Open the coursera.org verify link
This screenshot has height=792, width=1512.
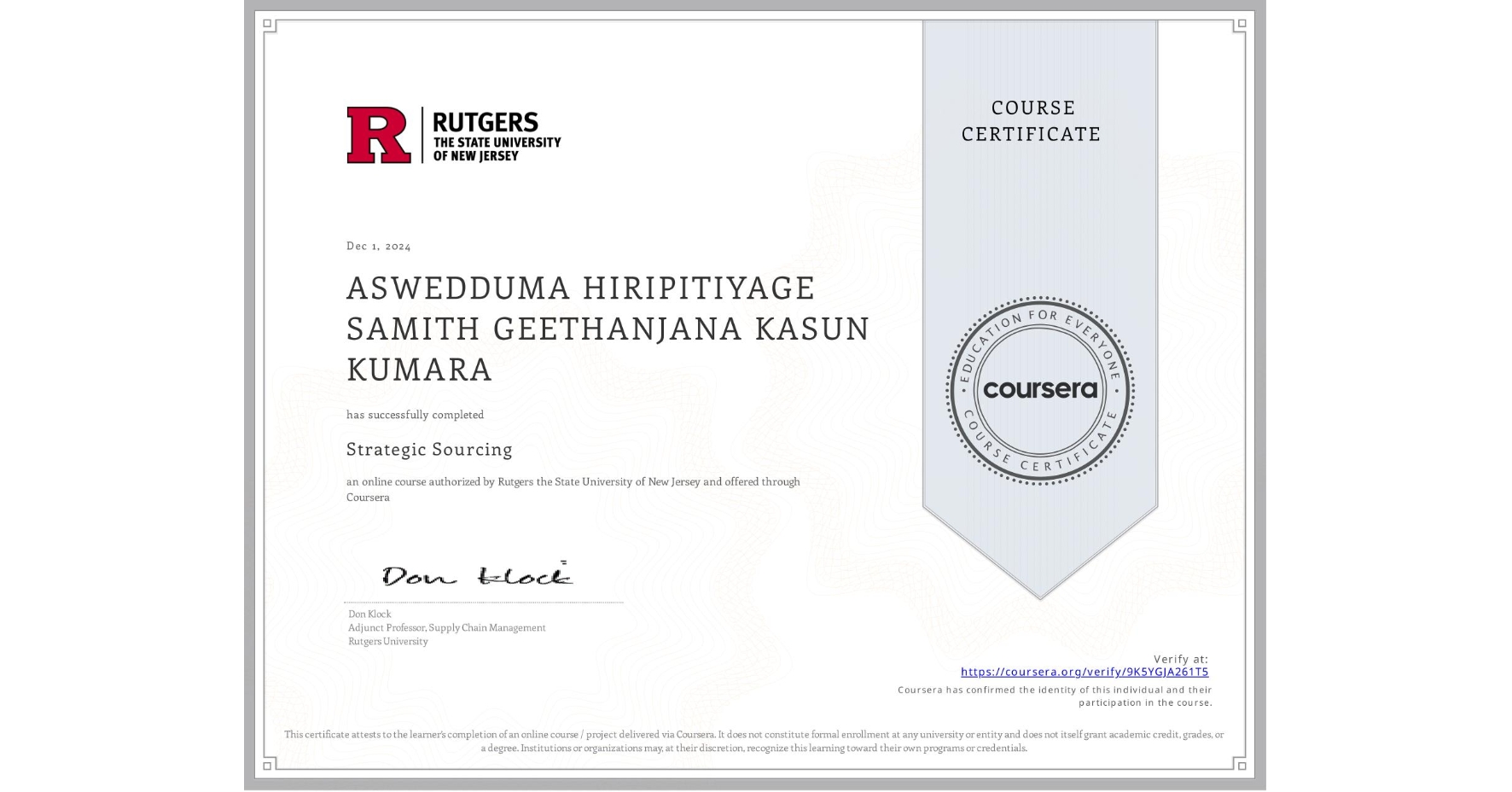tap(1085, 672)
